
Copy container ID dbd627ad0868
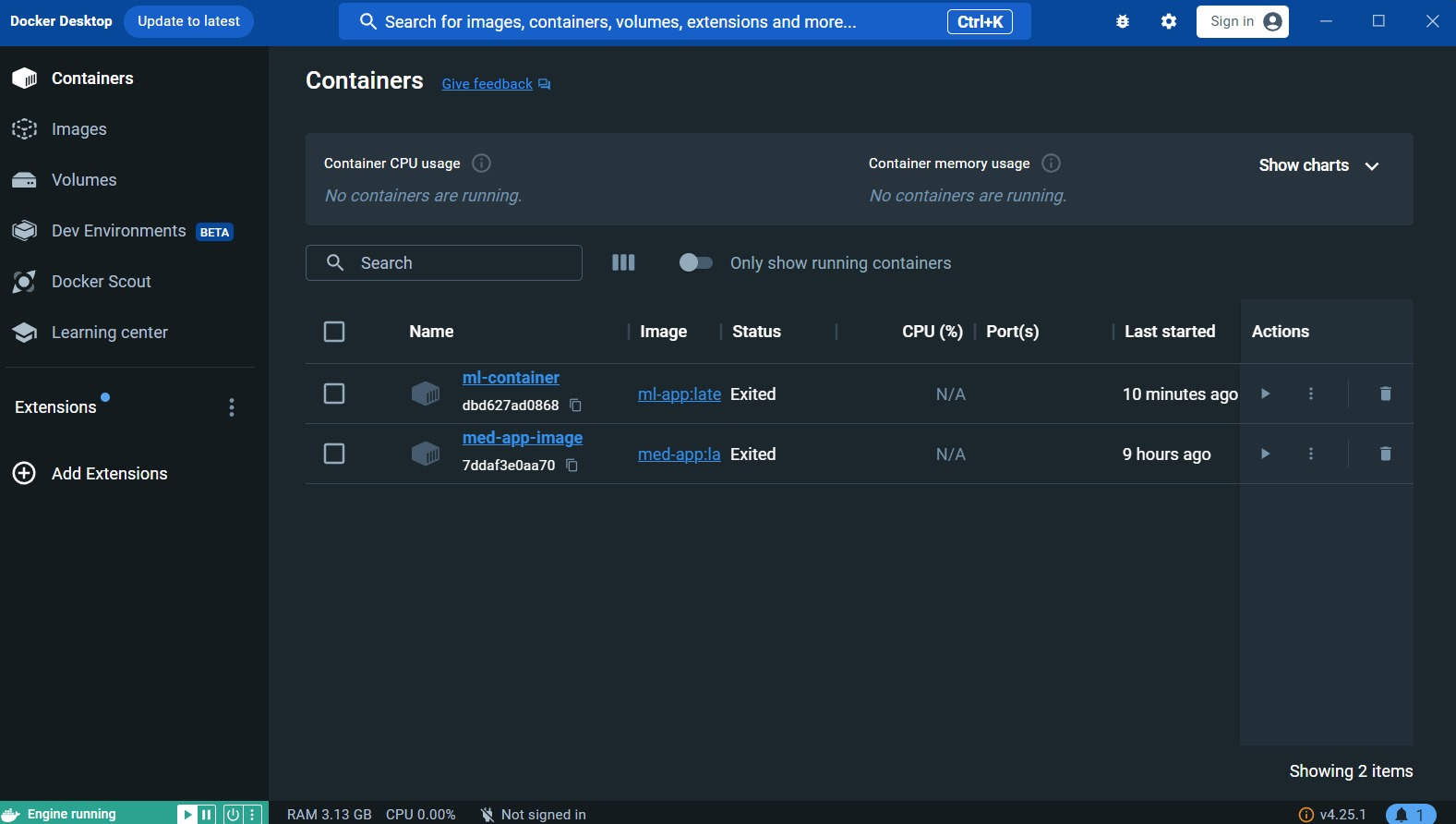click(575, 406)
